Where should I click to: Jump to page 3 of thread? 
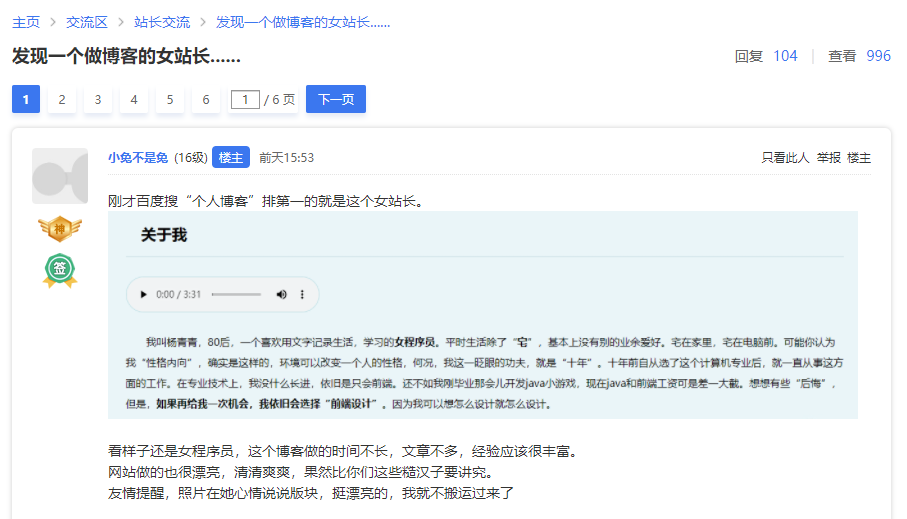click(x=97, y=99)
